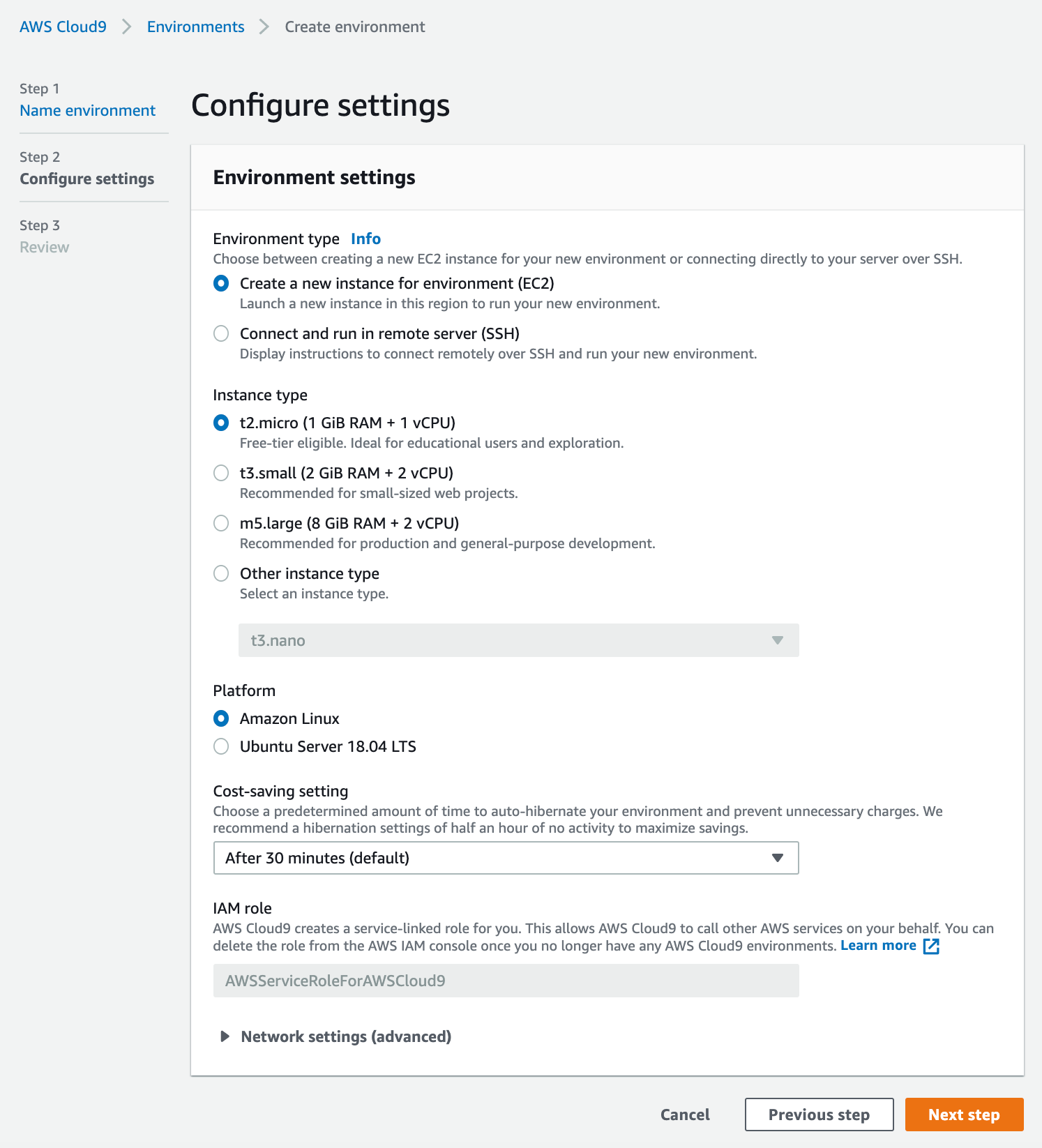Open the Environments breadcrumb link
Viewport: 1042px width, 1148px height.
click(196, 27)
